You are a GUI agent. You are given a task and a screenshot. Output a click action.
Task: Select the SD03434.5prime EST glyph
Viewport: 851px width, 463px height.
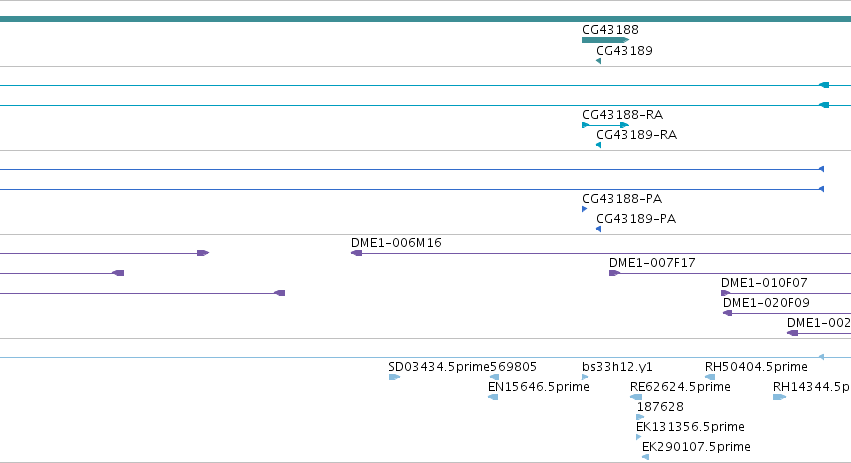point(395,377)
